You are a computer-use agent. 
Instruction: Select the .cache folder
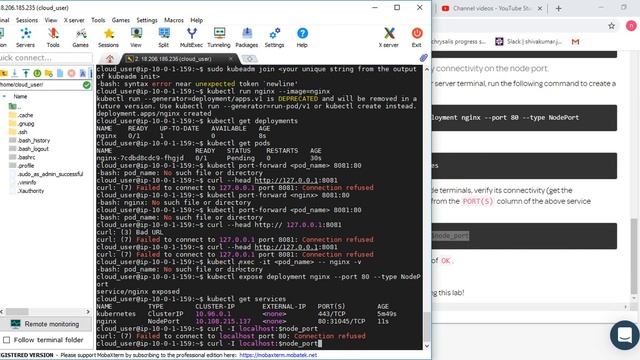click(x=21, y=116)
